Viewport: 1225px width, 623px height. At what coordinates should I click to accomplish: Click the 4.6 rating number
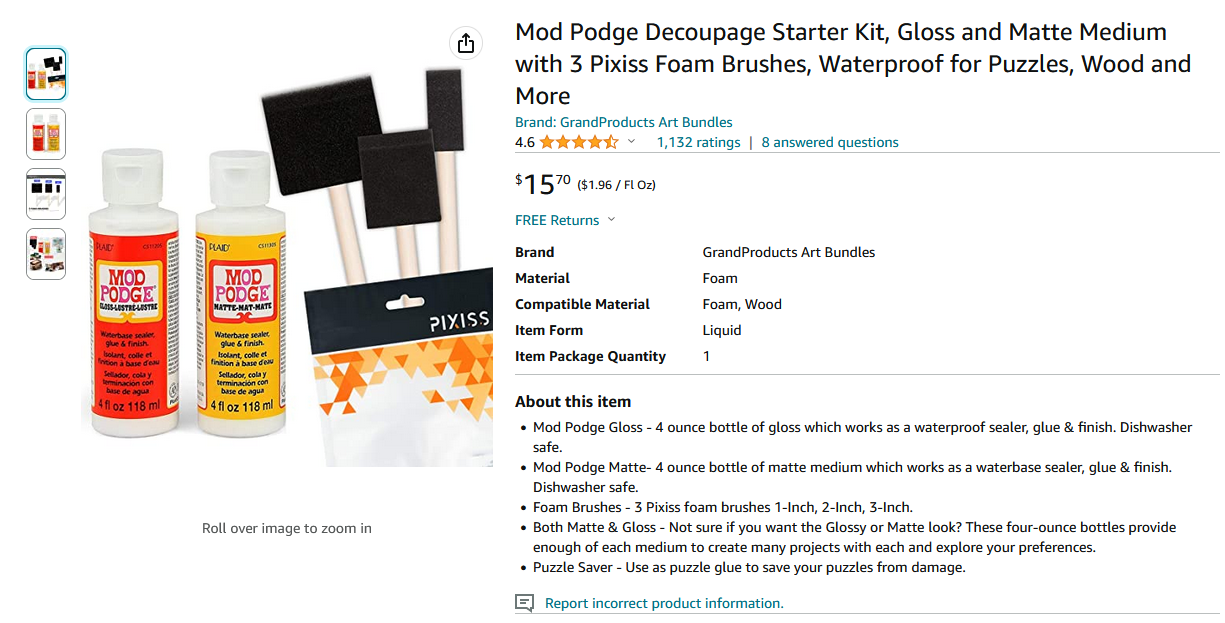(525, 142)
